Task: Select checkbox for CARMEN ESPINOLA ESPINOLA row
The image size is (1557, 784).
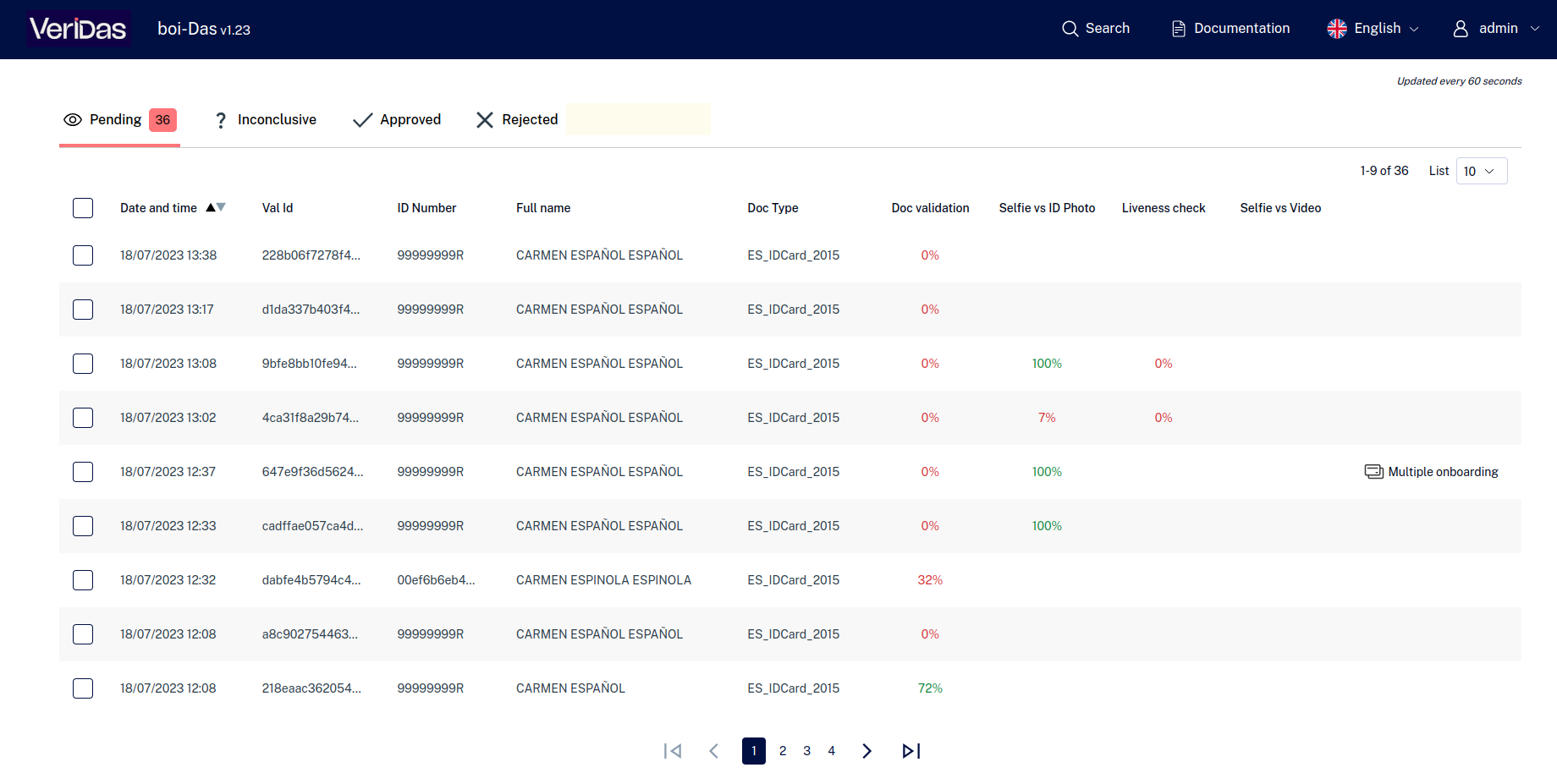Action: click(83, 580)
